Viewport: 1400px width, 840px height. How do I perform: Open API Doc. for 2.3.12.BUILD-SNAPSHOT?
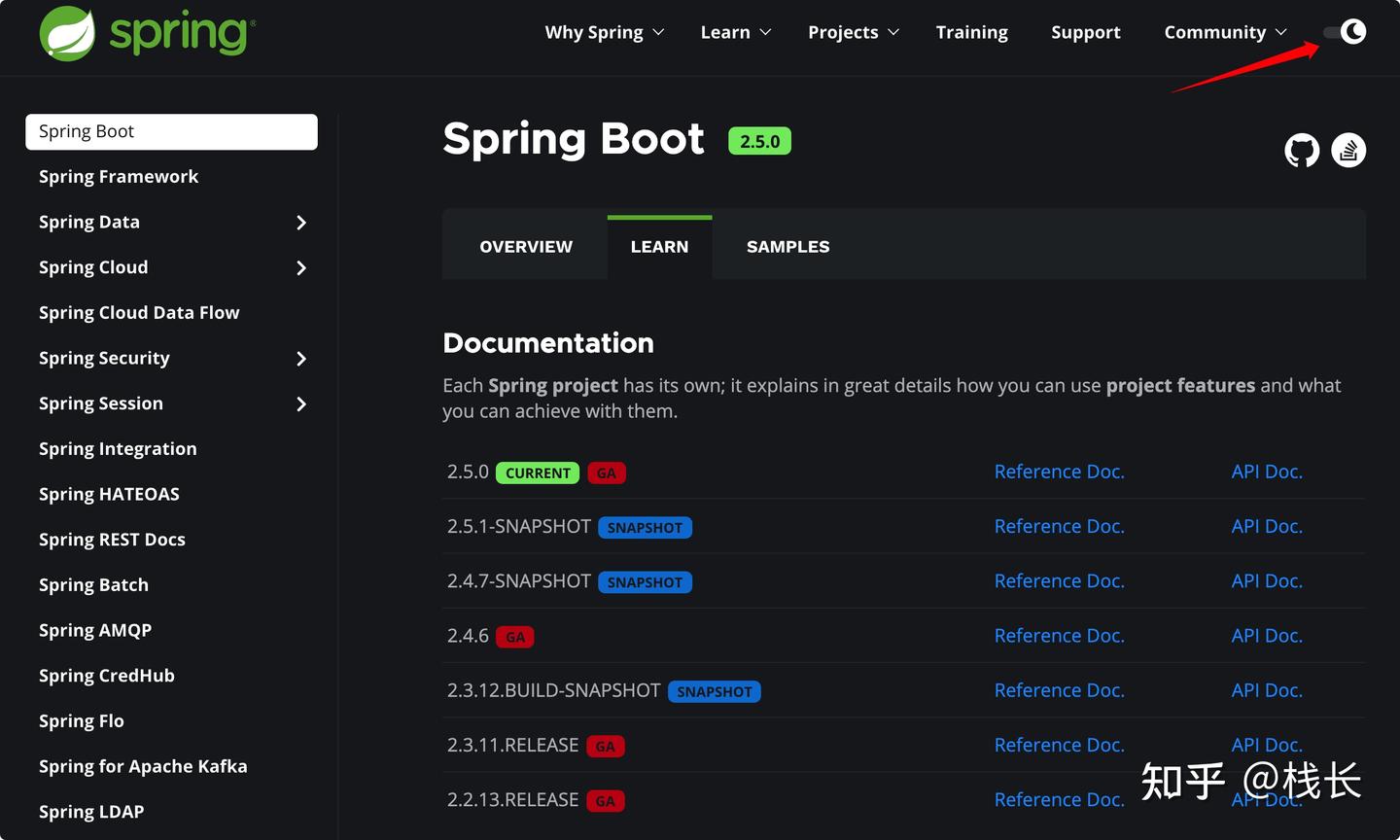(x=1267, y=690)
